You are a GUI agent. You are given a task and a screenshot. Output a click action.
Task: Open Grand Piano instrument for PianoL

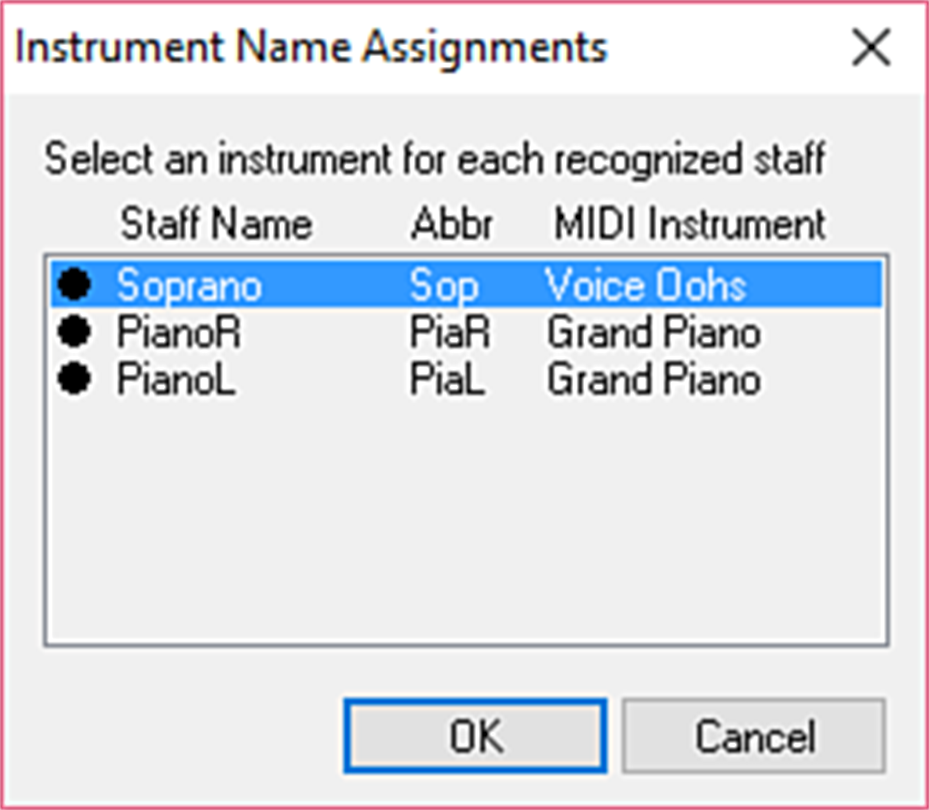point(653,380)
